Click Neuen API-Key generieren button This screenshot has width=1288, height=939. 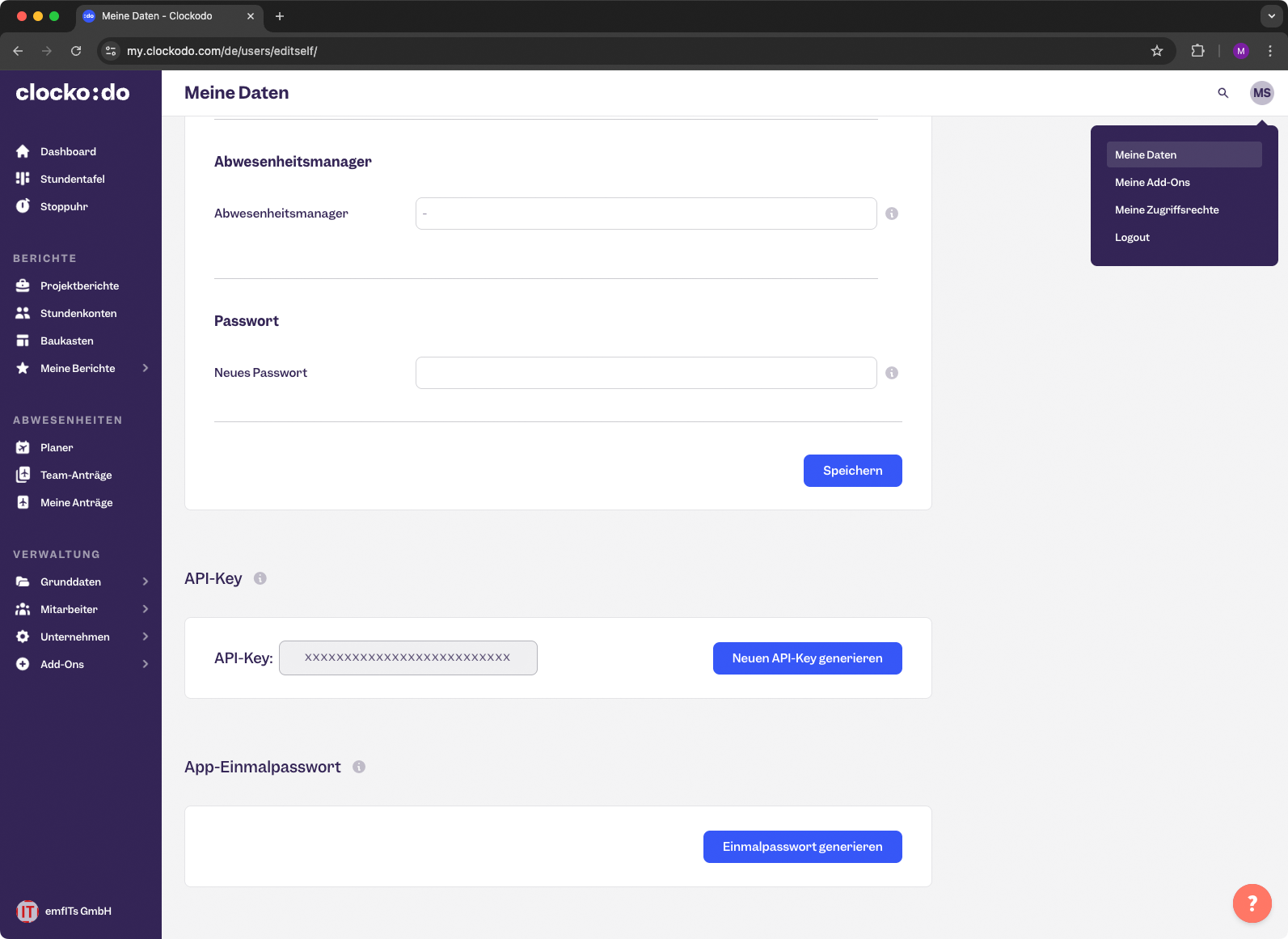[807, 658]
